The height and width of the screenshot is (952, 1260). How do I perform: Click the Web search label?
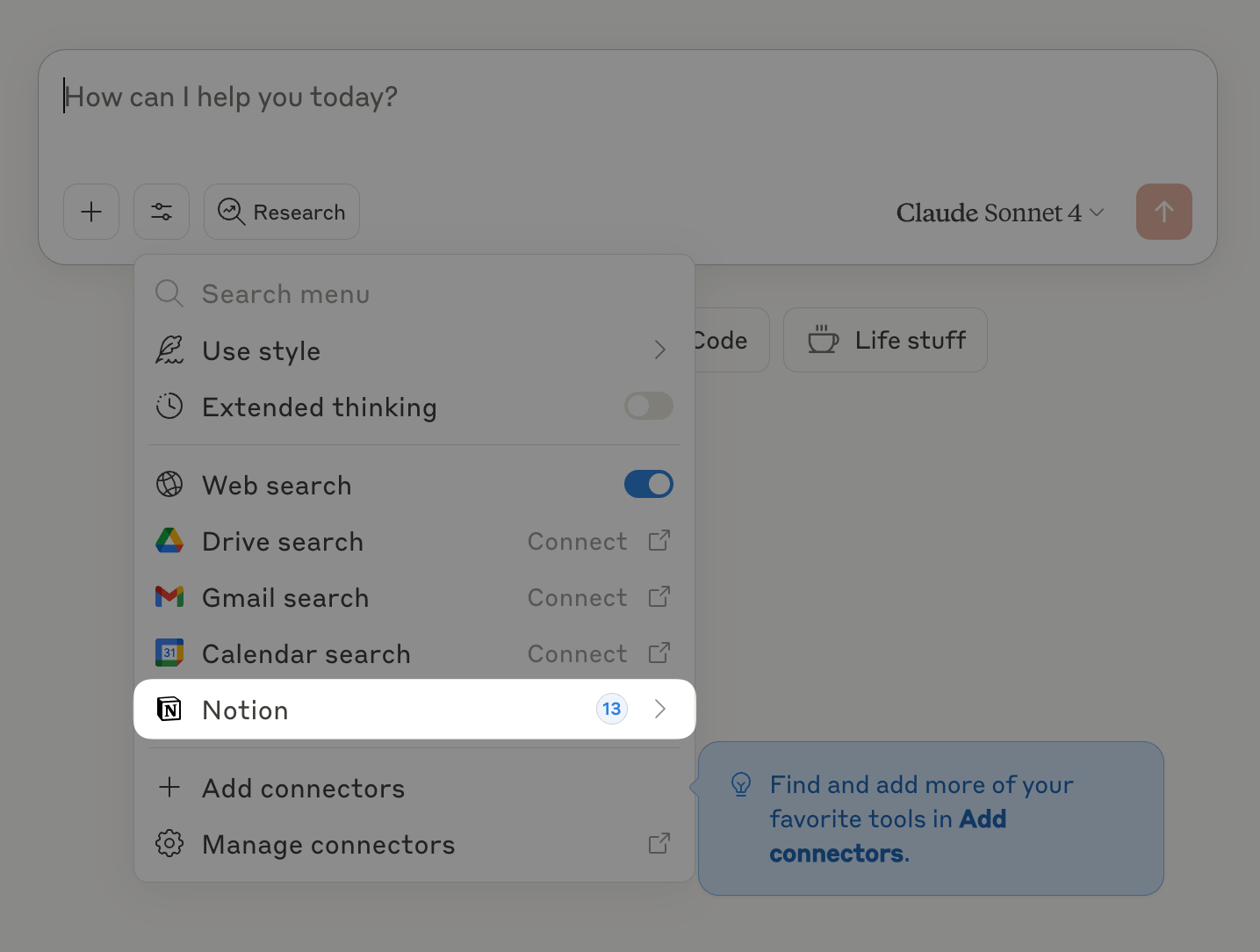[x=277, y=486]
